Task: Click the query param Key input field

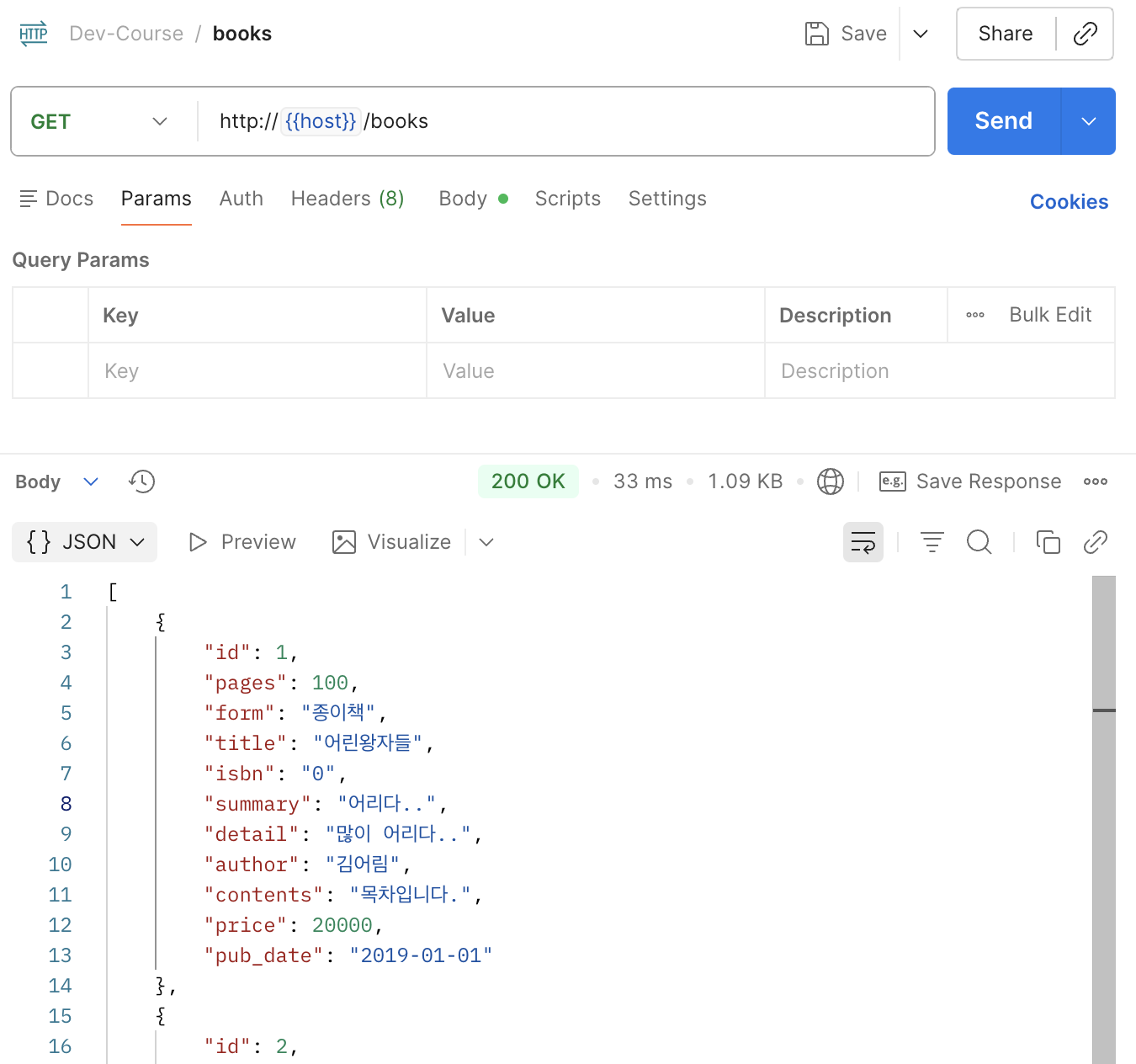Action: (x=257, y=371)
